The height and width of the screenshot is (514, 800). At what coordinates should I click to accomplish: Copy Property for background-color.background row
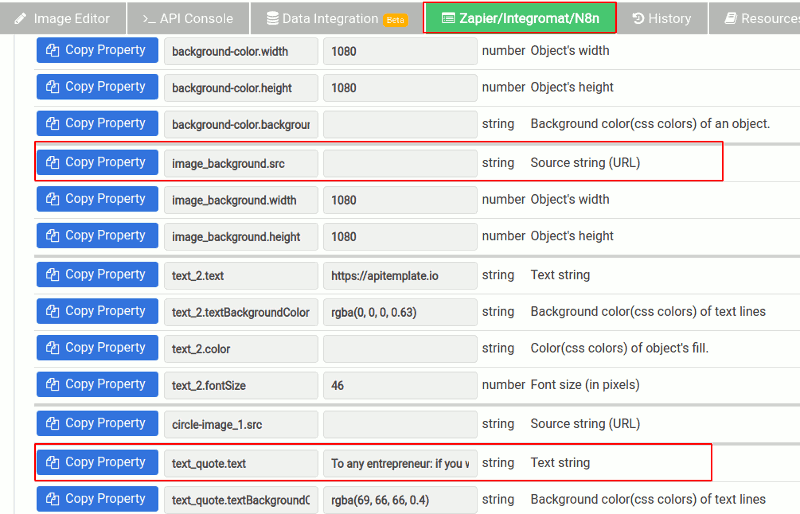97,124
